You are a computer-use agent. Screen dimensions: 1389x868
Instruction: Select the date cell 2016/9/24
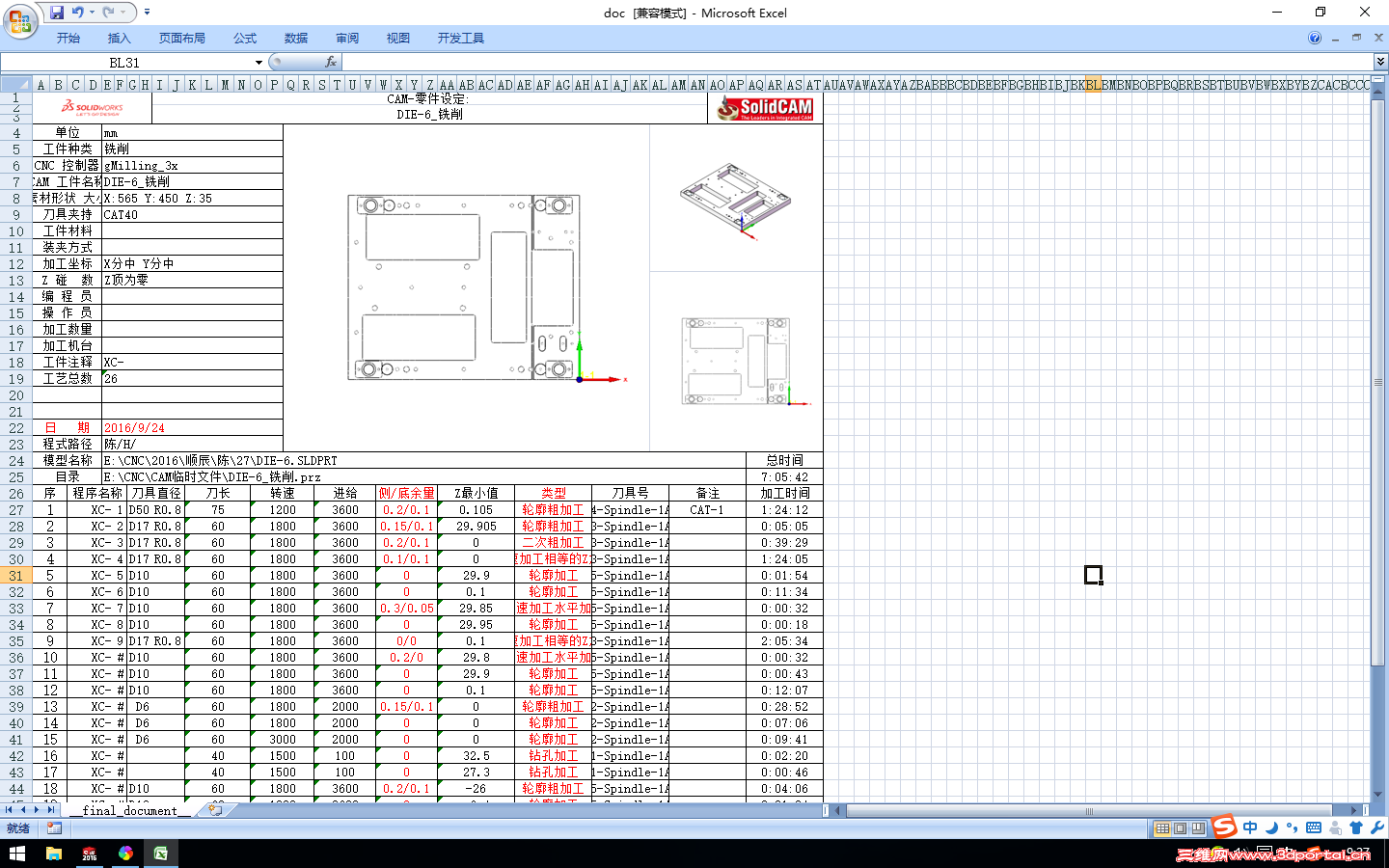point(192,428)
